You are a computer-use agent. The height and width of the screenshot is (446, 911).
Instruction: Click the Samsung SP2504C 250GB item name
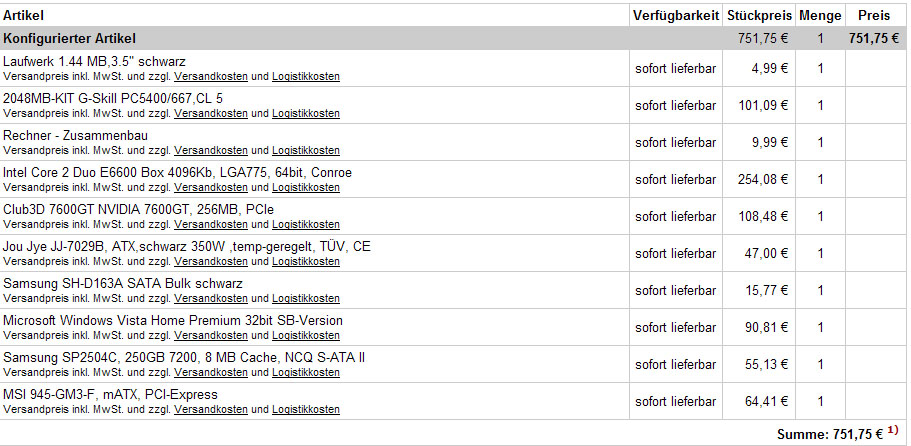coord(184,357)
